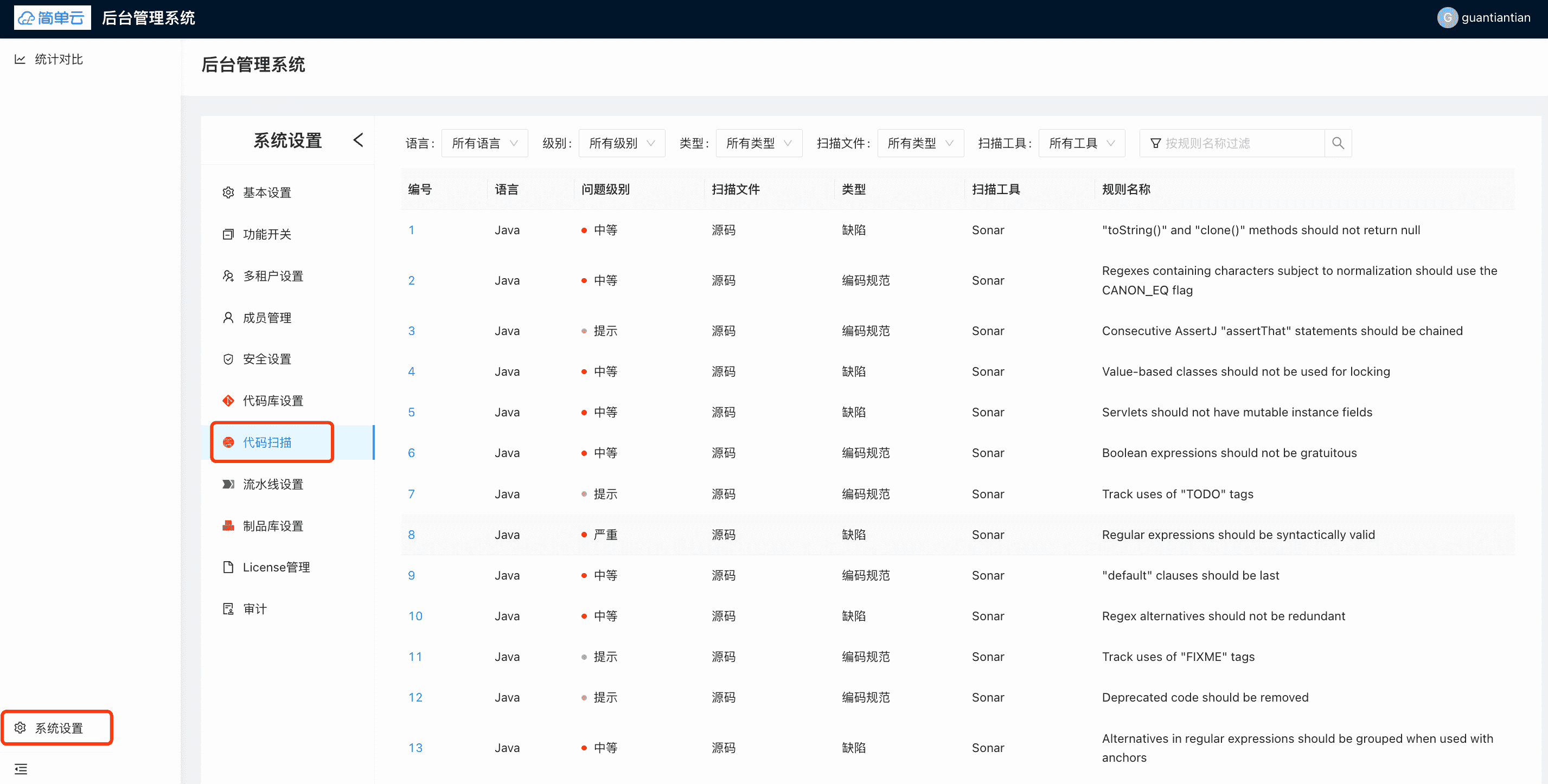Open the 扫描文件 type dropdown
The height and width of the screenshot is (784, 1548).
[x=920, y=143]
